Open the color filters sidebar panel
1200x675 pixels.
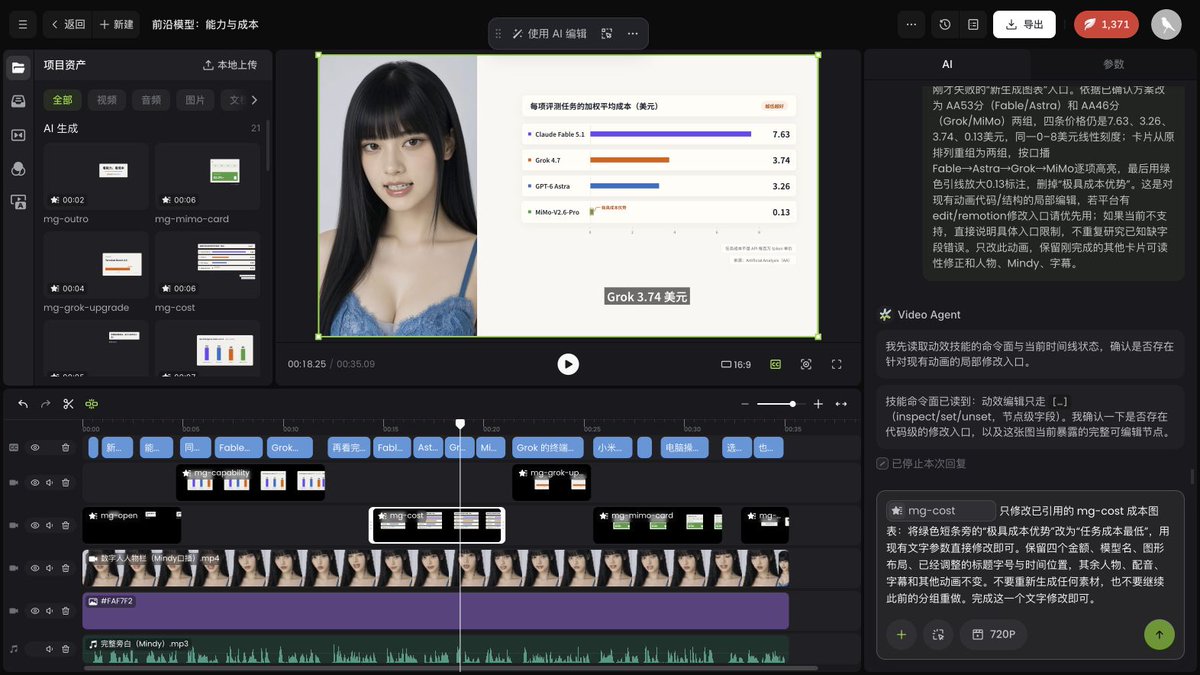(18, 169)
